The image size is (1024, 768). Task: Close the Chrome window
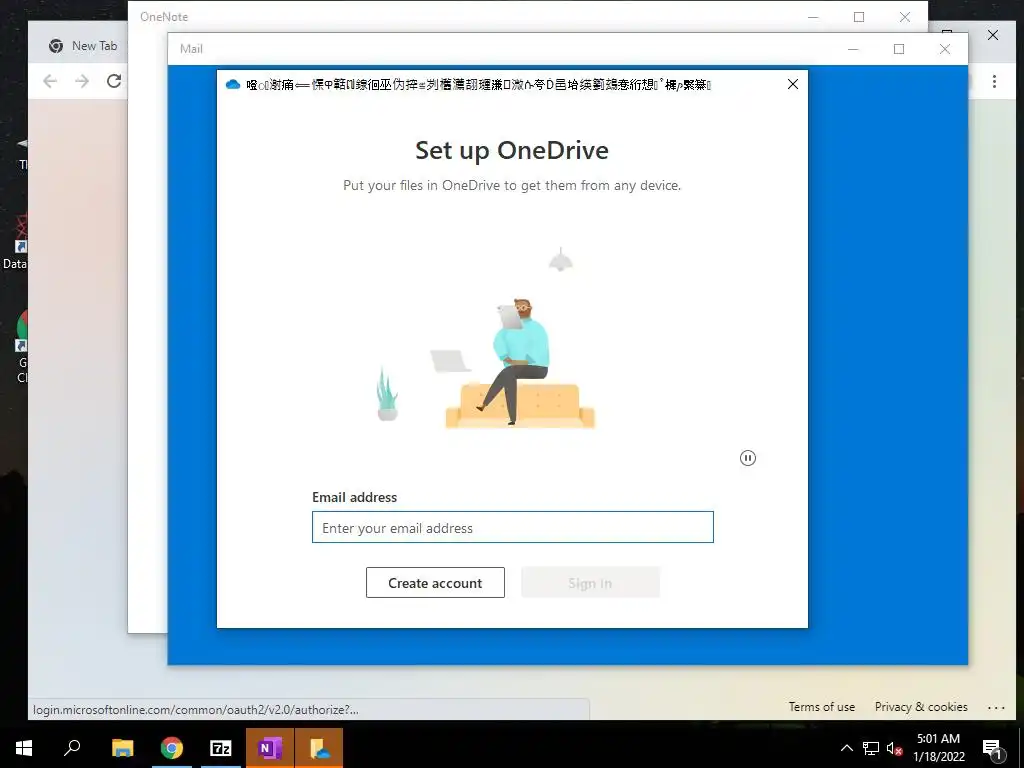pos(993,35)
